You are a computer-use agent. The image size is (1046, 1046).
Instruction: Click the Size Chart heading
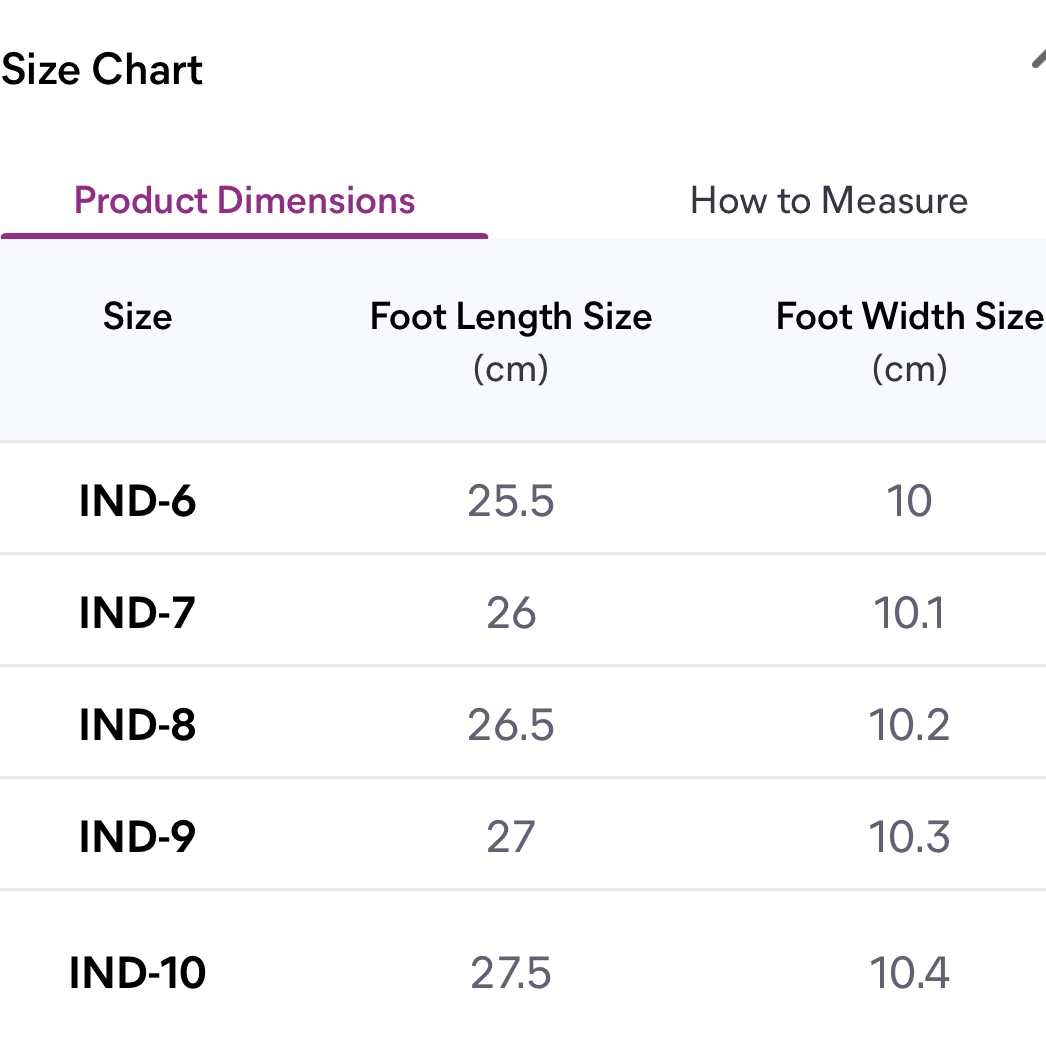coord(102,70)
